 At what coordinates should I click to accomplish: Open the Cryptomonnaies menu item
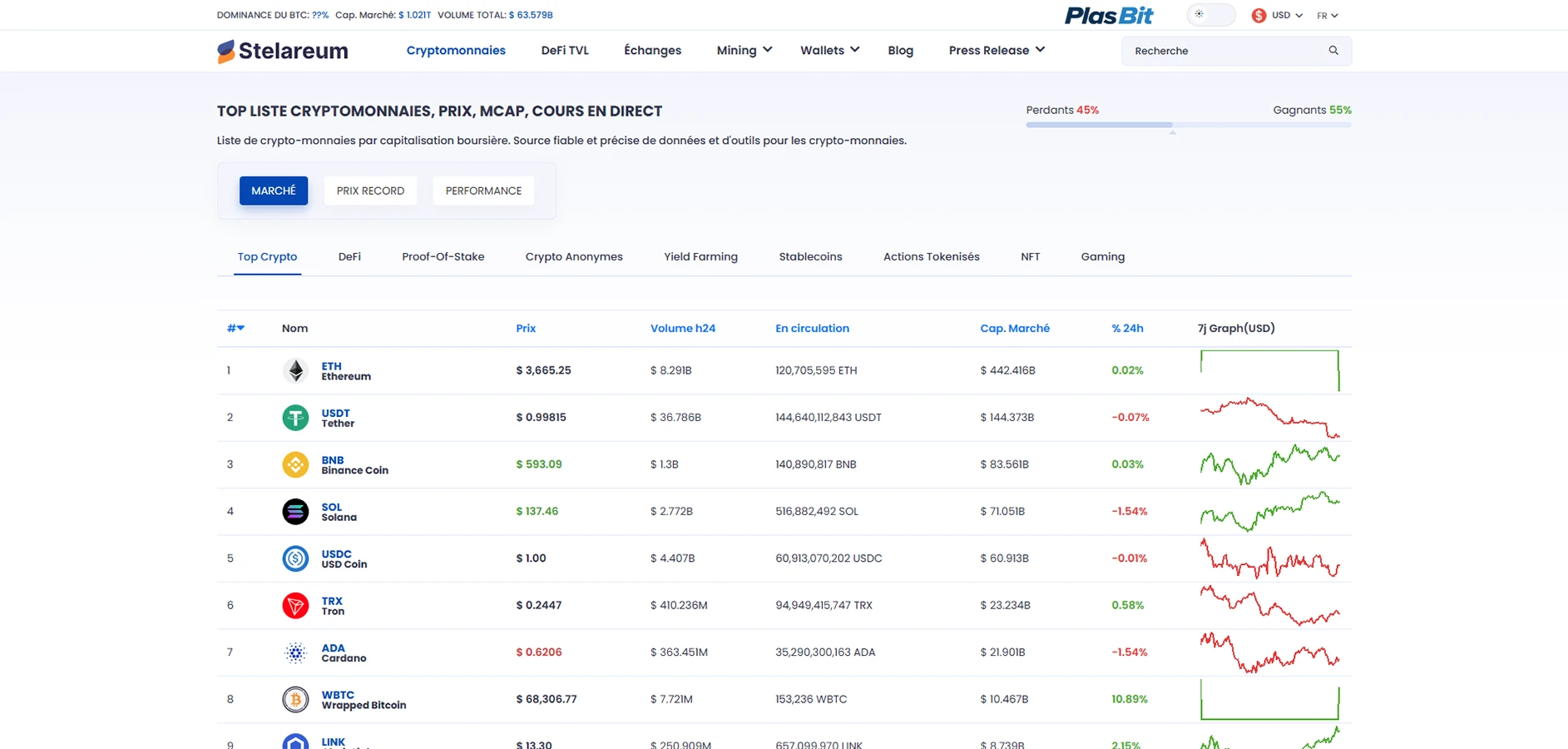point(456,50)
